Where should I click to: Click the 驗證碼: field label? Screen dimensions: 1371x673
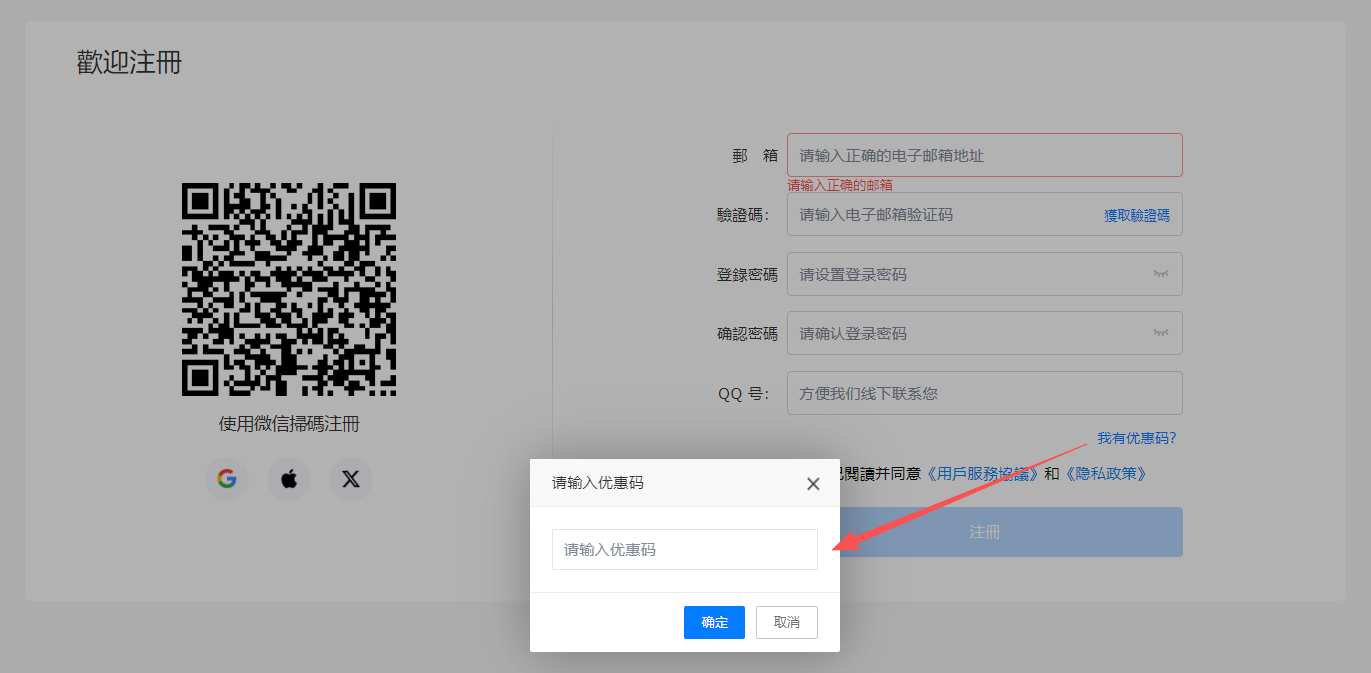tap(744, 215)
